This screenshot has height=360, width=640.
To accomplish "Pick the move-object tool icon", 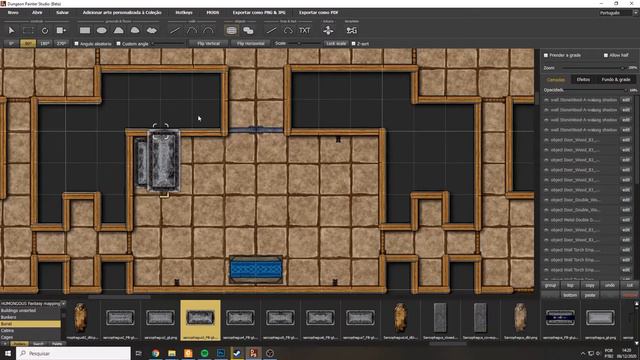I will click(x=61, y=30).
